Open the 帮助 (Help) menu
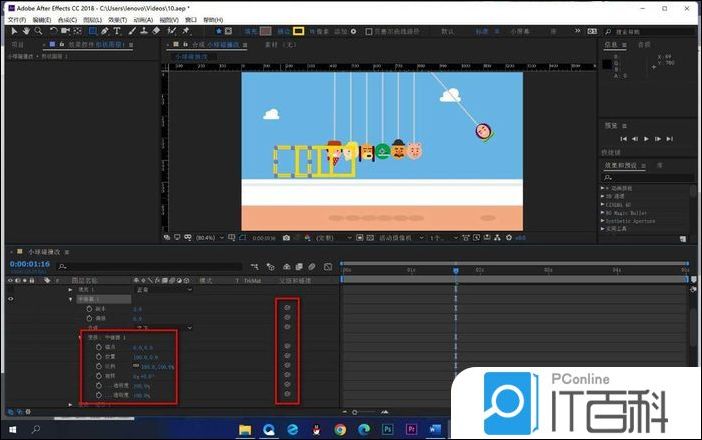 [x=213, y=19]
